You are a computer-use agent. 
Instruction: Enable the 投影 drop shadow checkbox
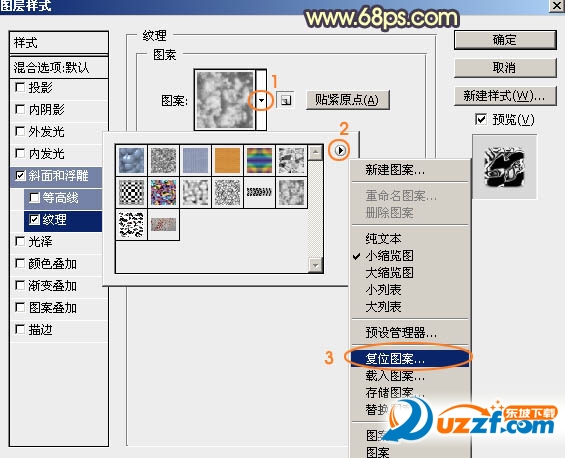(20, 87)
